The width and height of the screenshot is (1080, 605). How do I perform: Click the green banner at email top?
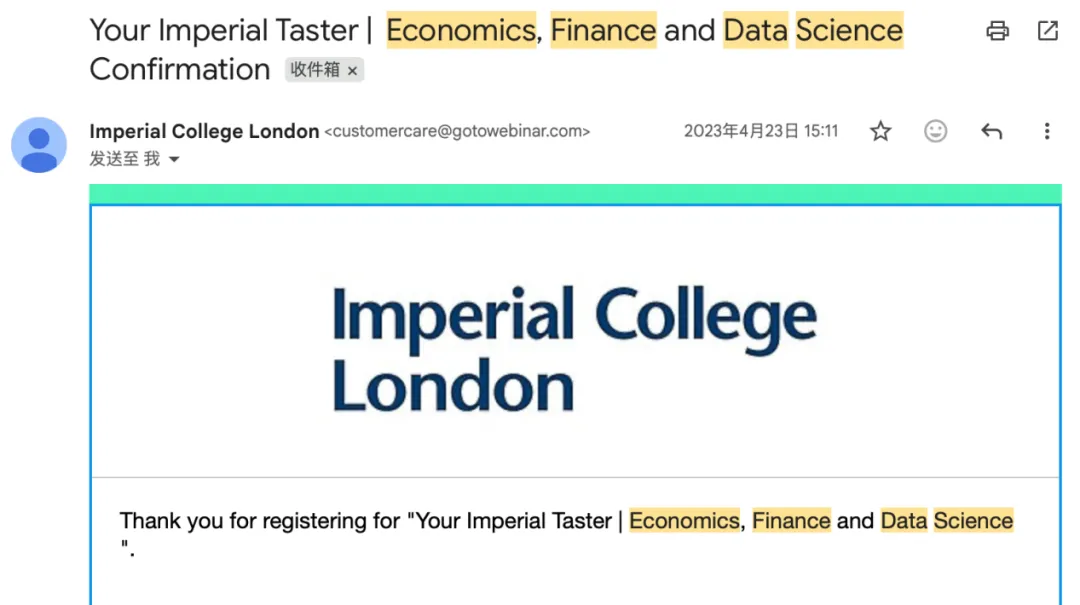click(575, 194)
